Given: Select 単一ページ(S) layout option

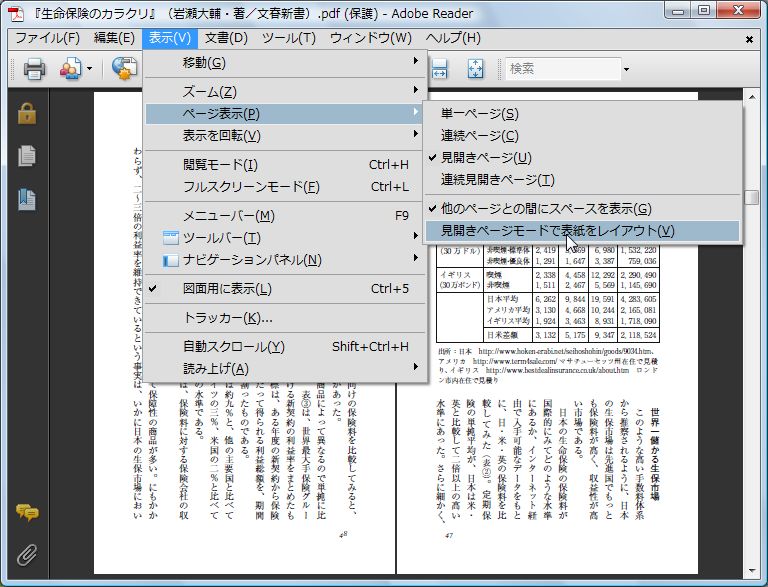Looking at the screenshot, I should (582, 114).
